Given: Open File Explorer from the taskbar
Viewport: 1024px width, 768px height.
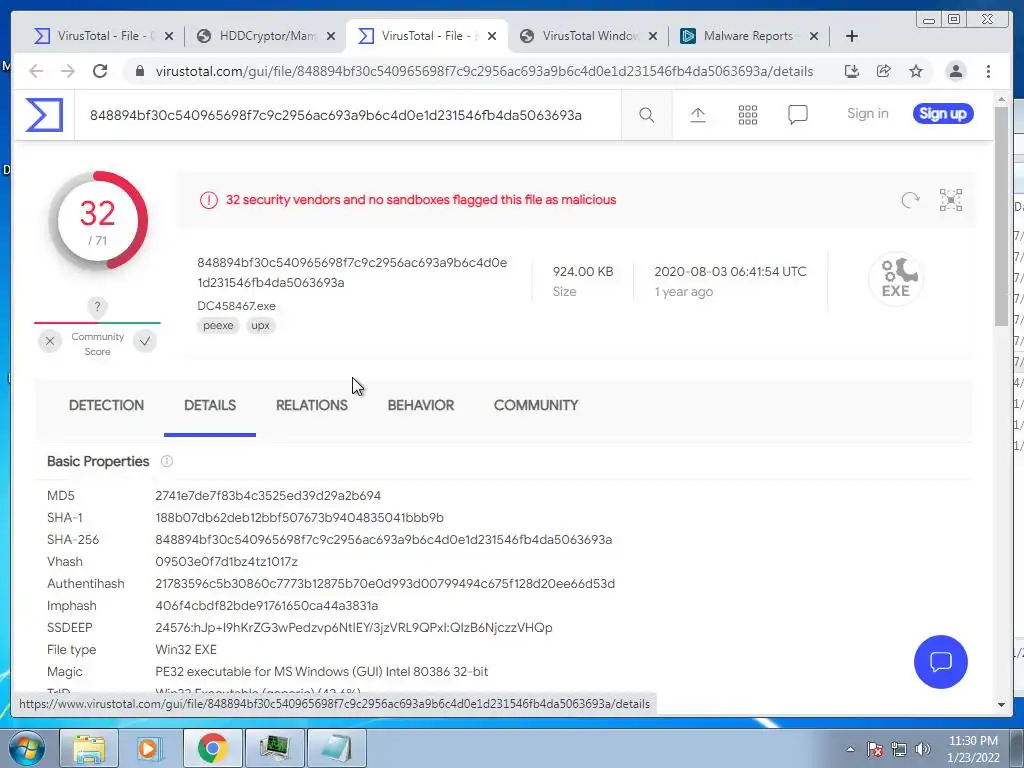Looking at the screenshot, I should pyautogui.click(x=89, y=748).
